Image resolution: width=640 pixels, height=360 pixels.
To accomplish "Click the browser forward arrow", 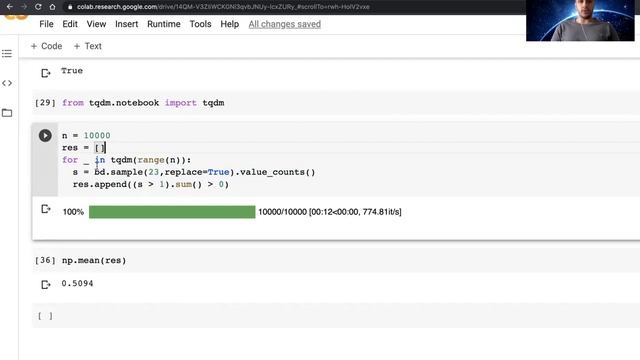I will point(24,7).
